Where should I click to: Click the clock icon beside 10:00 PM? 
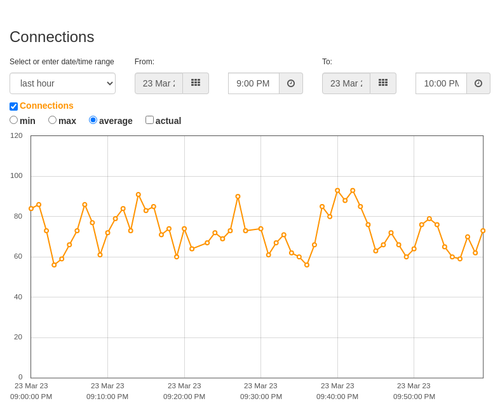(478, 83)
